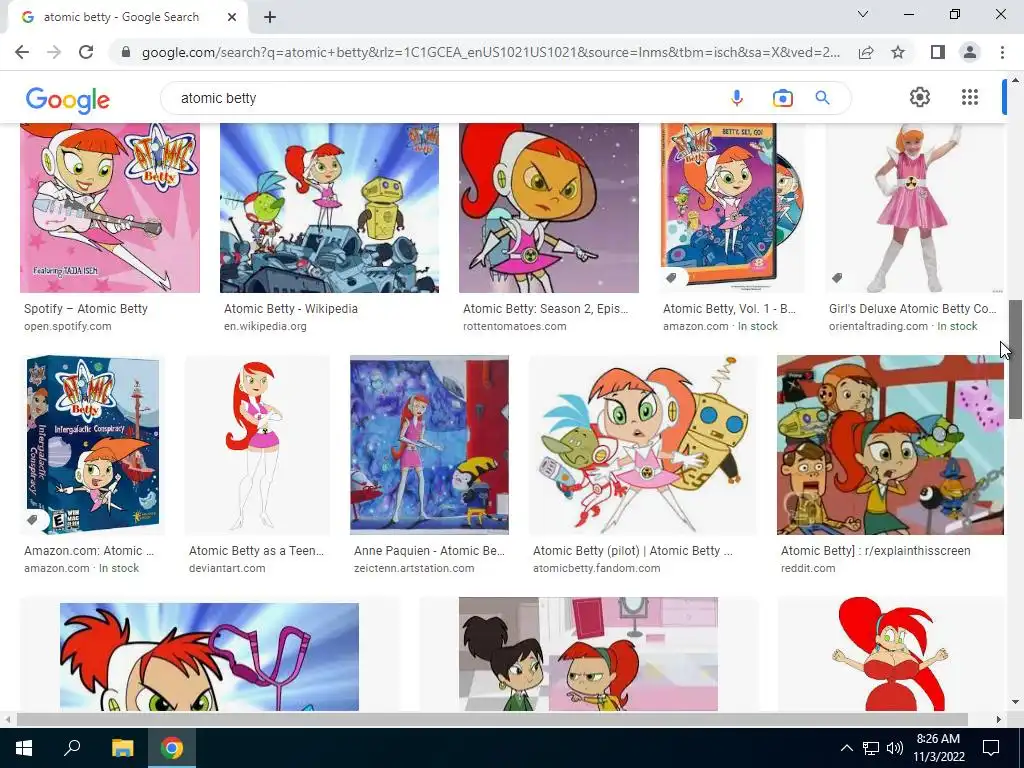
Task: Open the explainthisscreen reddit image
Action: click(890, 445)
